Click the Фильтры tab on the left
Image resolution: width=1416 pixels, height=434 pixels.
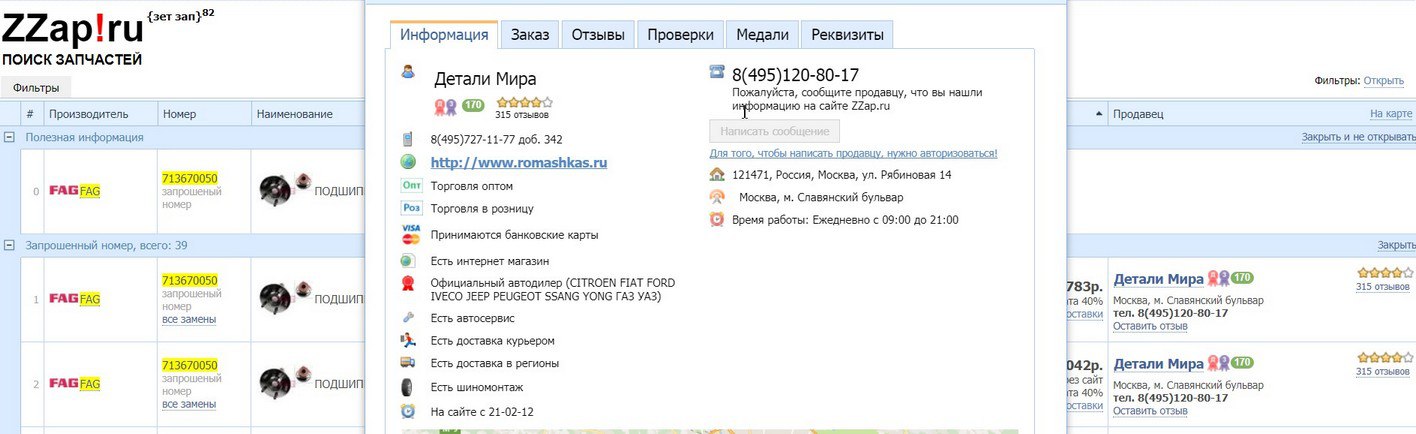(36, 88)
